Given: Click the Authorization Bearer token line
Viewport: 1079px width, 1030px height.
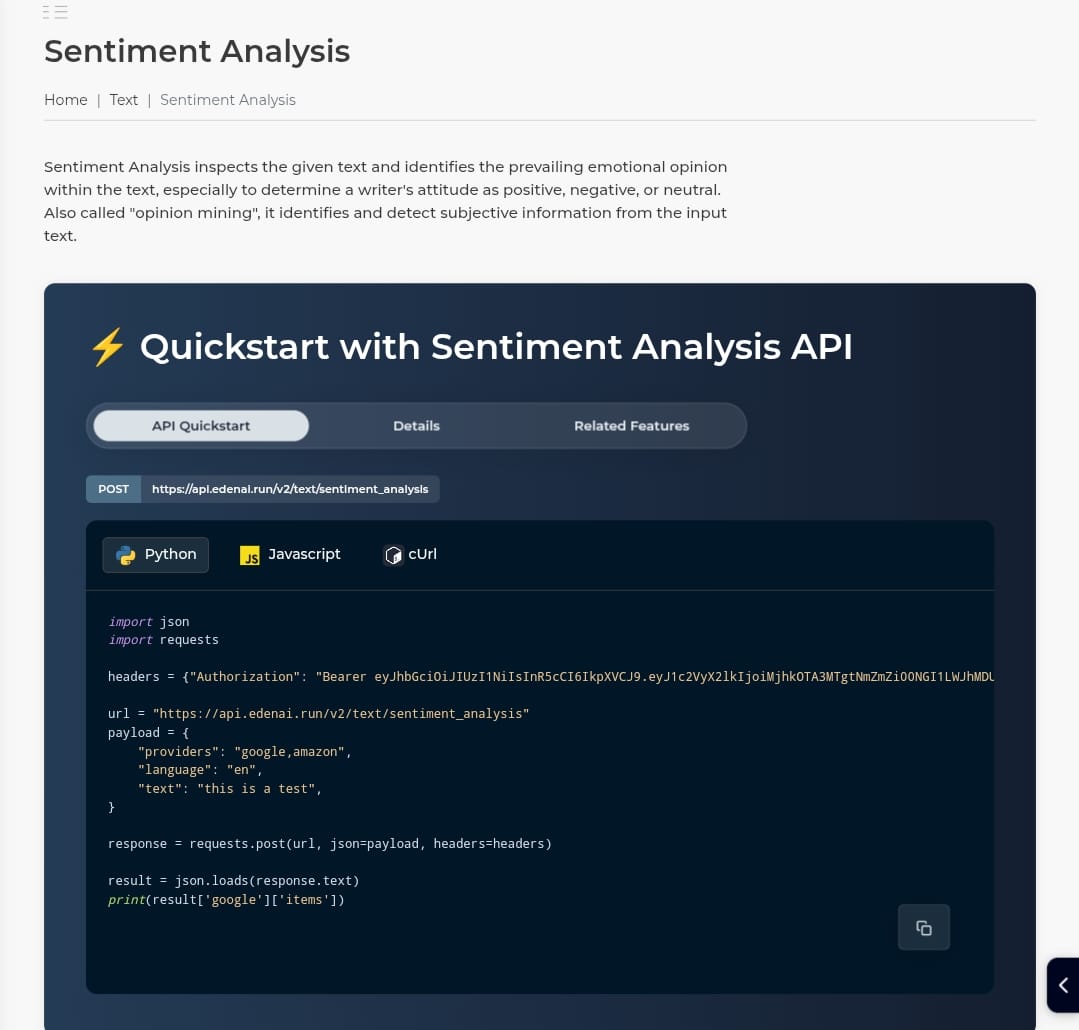Looking at the screenshot, I should (x=551, y=676).
